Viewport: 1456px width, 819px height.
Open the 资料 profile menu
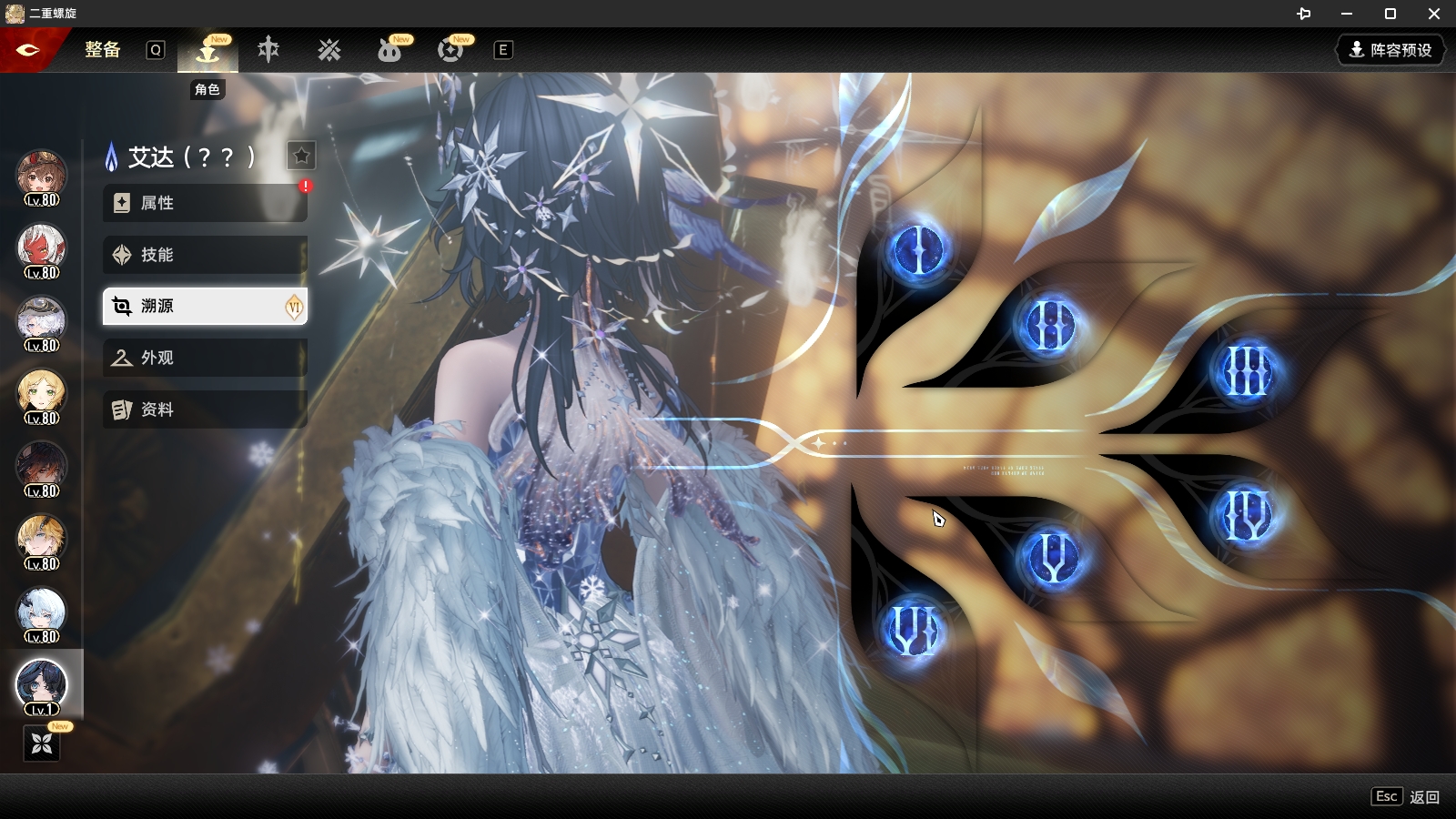pyautogui.click(x=205, y=409)
